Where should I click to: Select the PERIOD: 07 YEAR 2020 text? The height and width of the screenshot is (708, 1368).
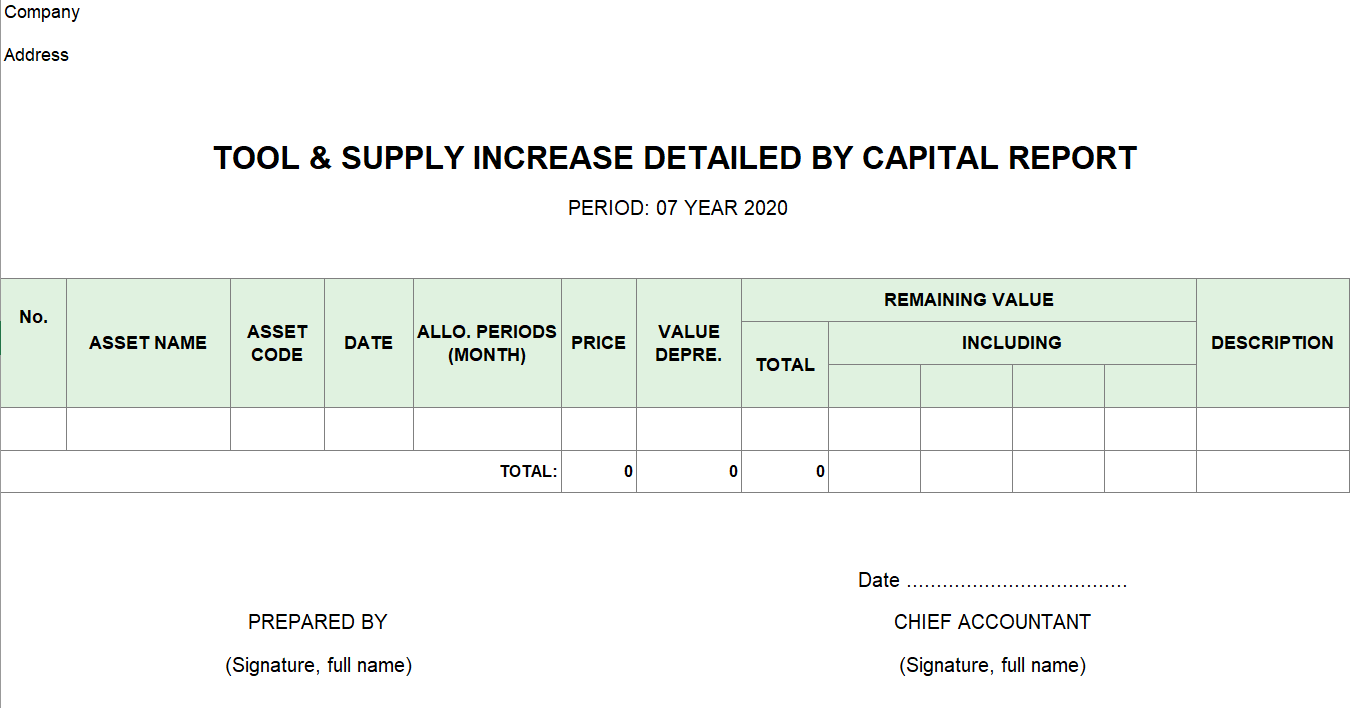coord(677,208)
